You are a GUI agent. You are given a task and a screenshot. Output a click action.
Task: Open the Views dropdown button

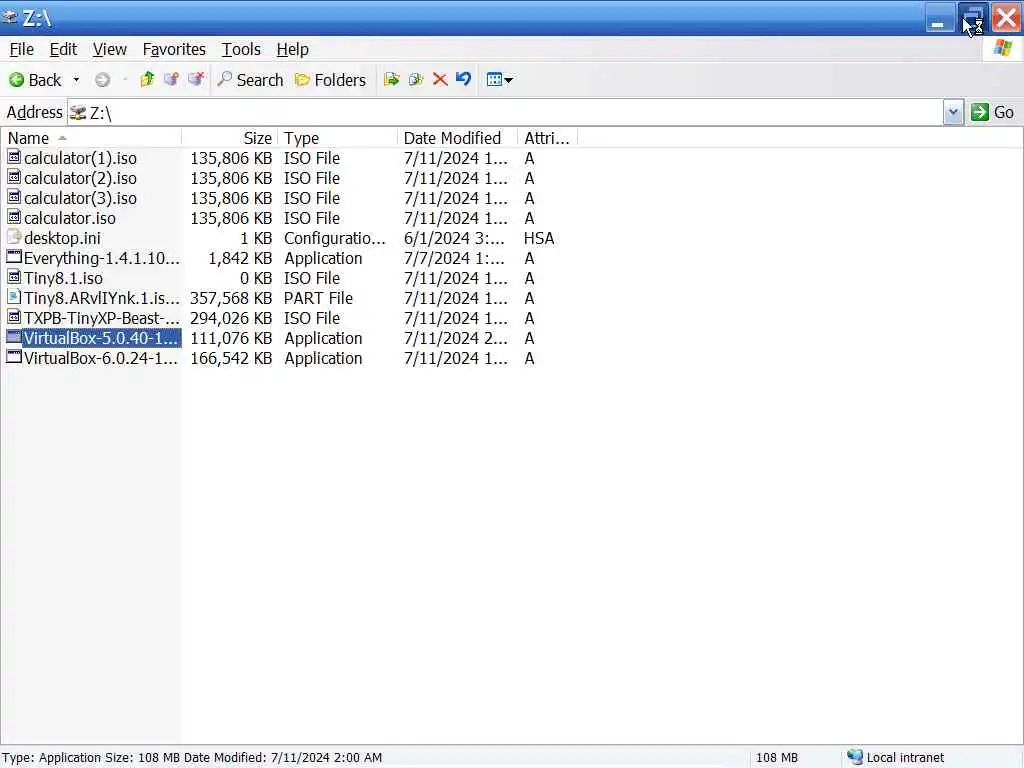coord(500,80)
